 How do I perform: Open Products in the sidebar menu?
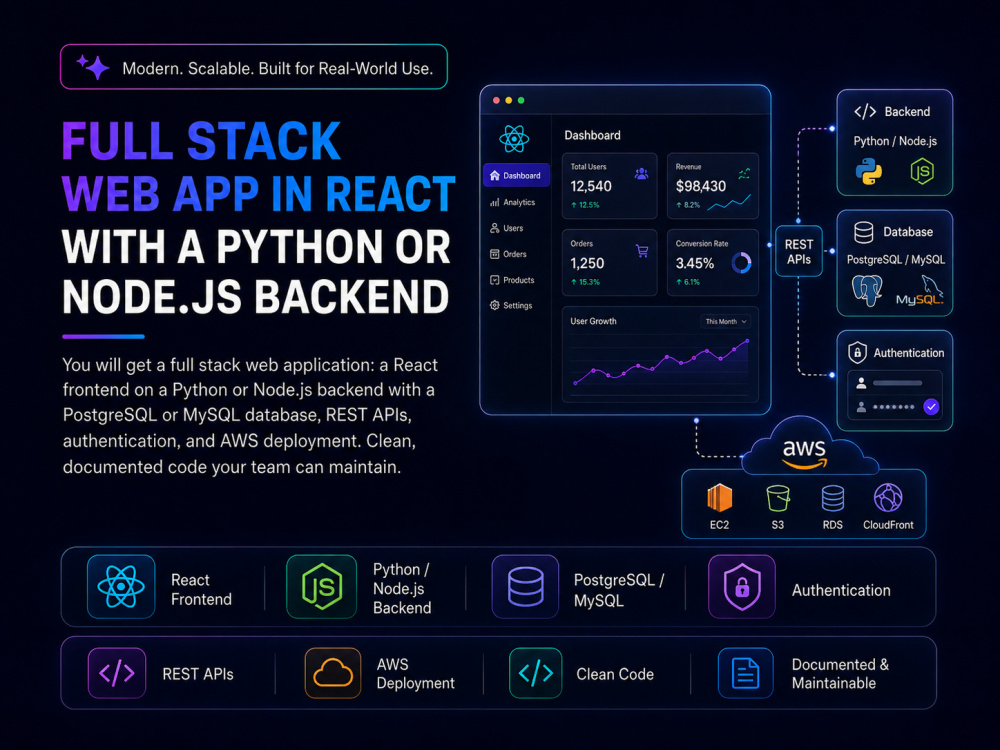click(x=512, y=280)
